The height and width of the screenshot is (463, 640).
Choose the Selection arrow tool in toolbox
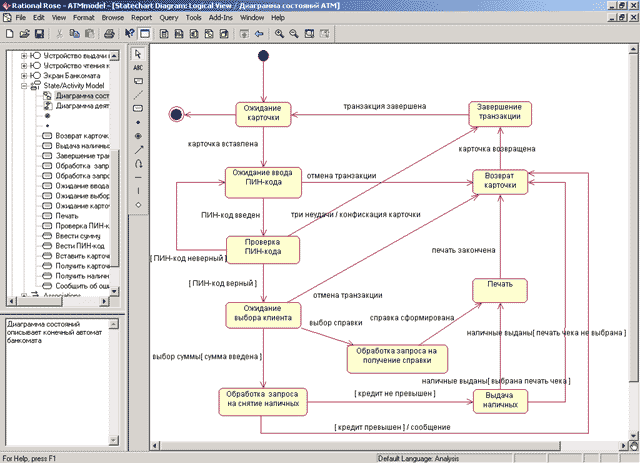138,54
